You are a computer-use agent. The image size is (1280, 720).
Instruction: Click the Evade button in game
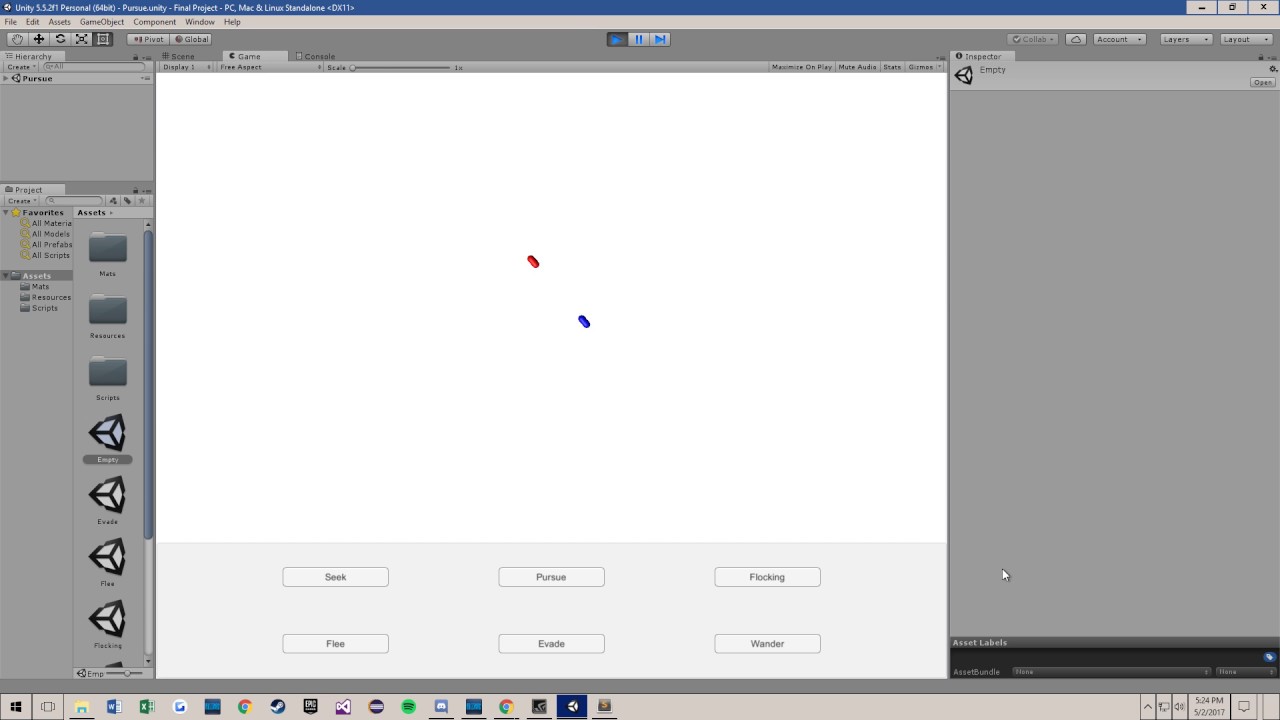(x=551, y=644)
